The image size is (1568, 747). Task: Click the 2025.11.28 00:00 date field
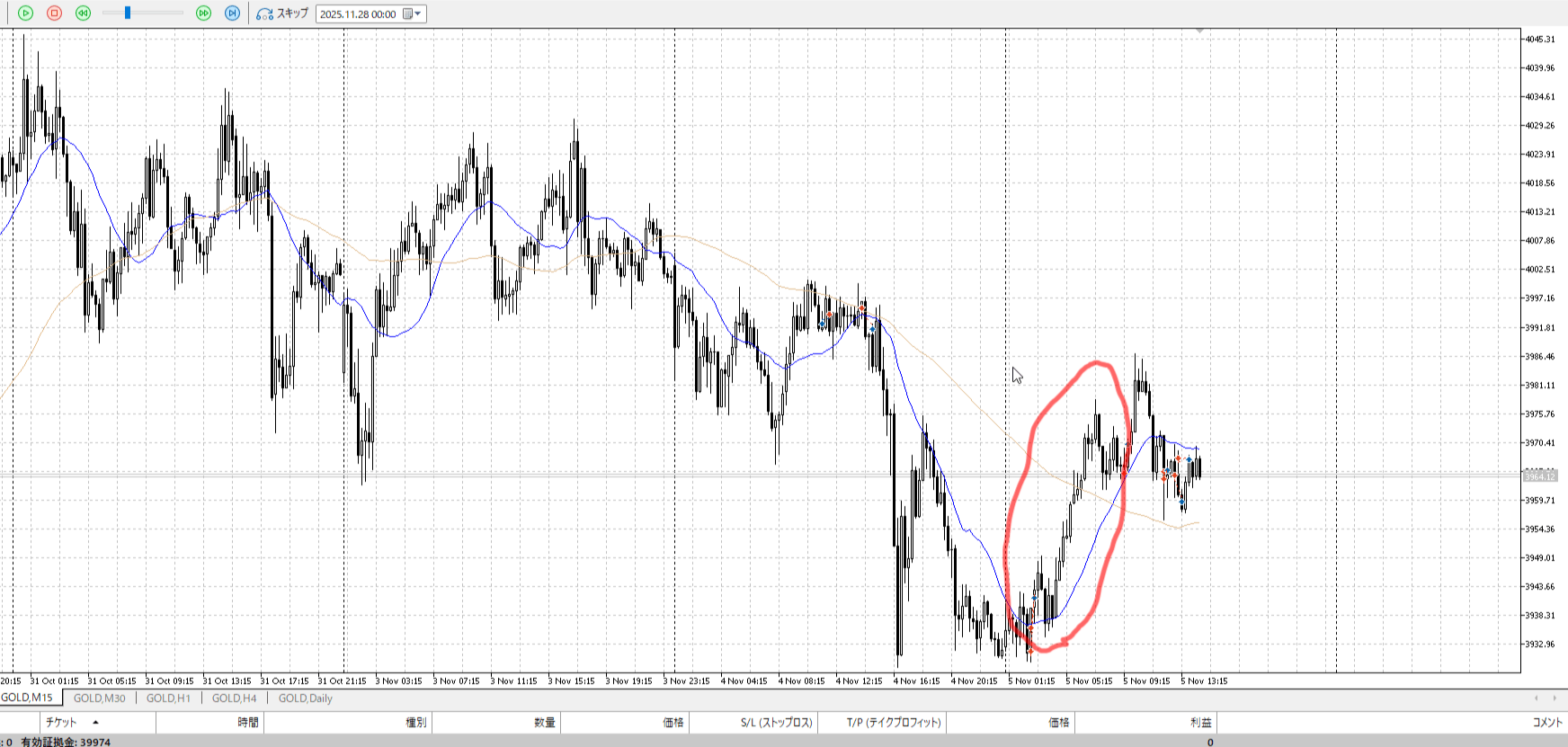click(x=358, y=14)
